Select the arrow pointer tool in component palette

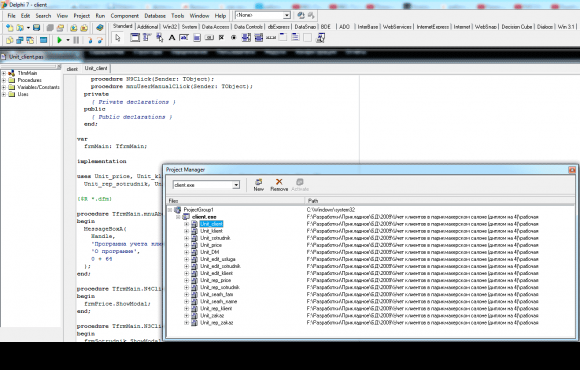point(118,38)
